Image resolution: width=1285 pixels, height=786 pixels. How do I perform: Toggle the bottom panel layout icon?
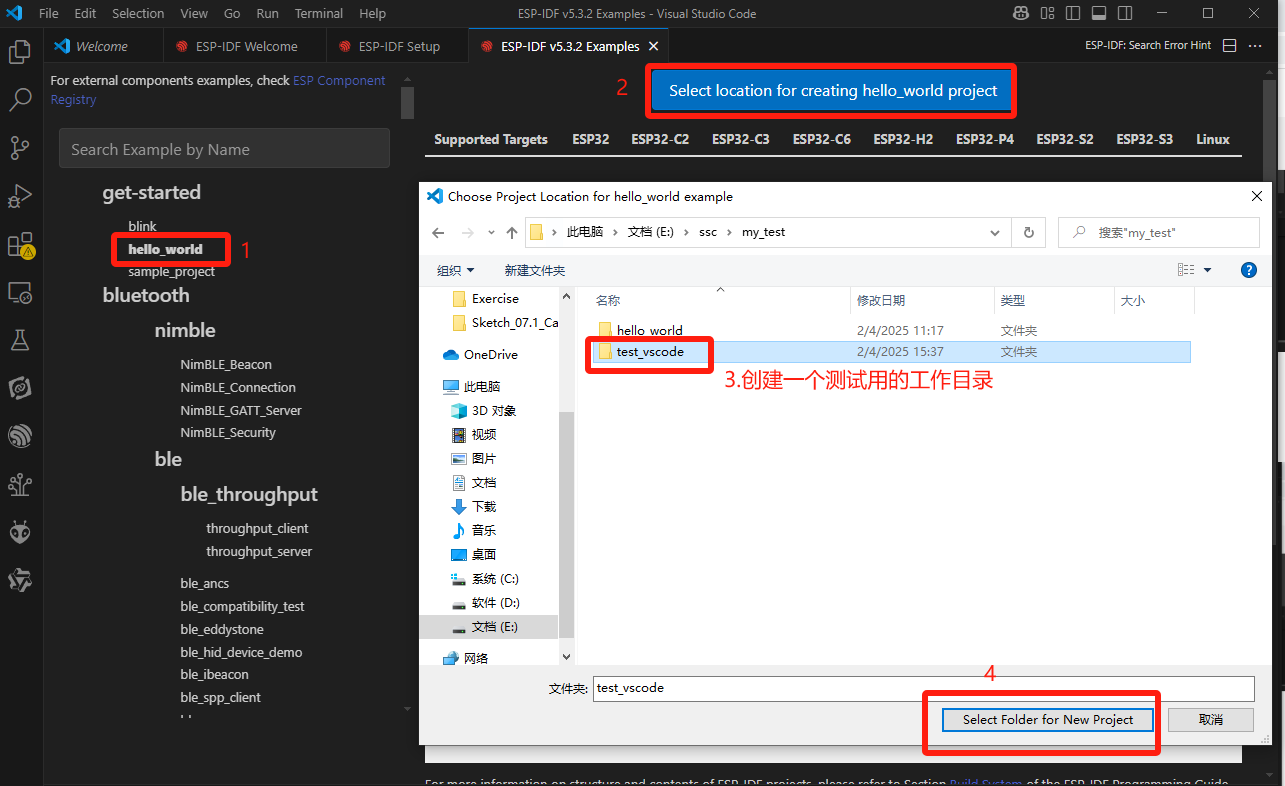1099,13
